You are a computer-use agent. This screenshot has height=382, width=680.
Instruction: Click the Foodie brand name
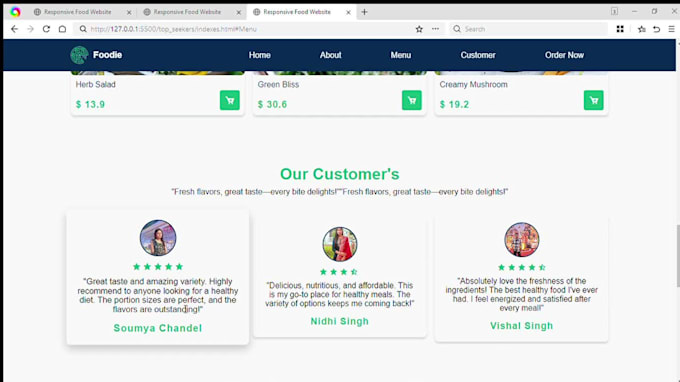pos(108,55)
